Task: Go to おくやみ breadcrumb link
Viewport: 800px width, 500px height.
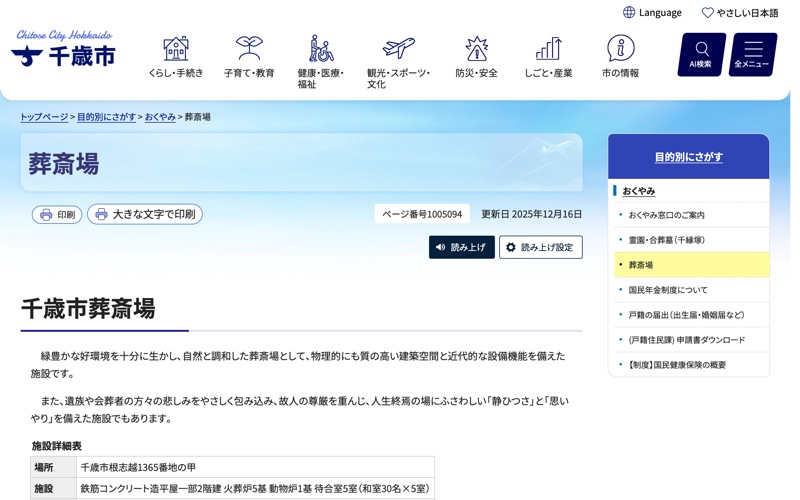Action: point(160,117)
